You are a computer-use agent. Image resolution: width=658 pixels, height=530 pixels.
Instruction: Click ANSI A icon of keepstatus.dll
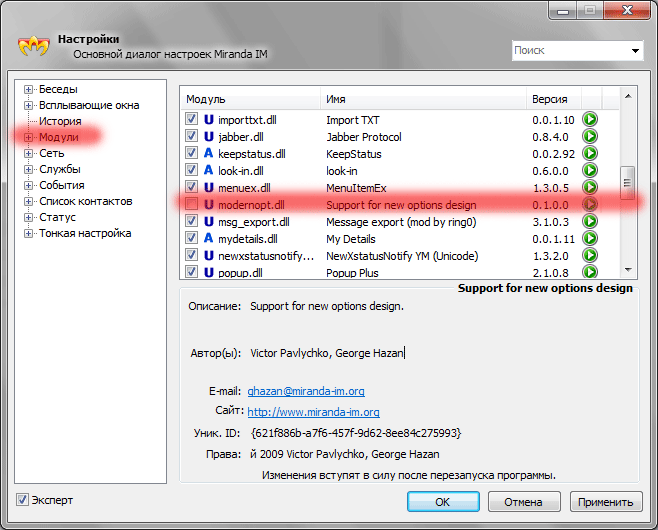tap(209, 153)
